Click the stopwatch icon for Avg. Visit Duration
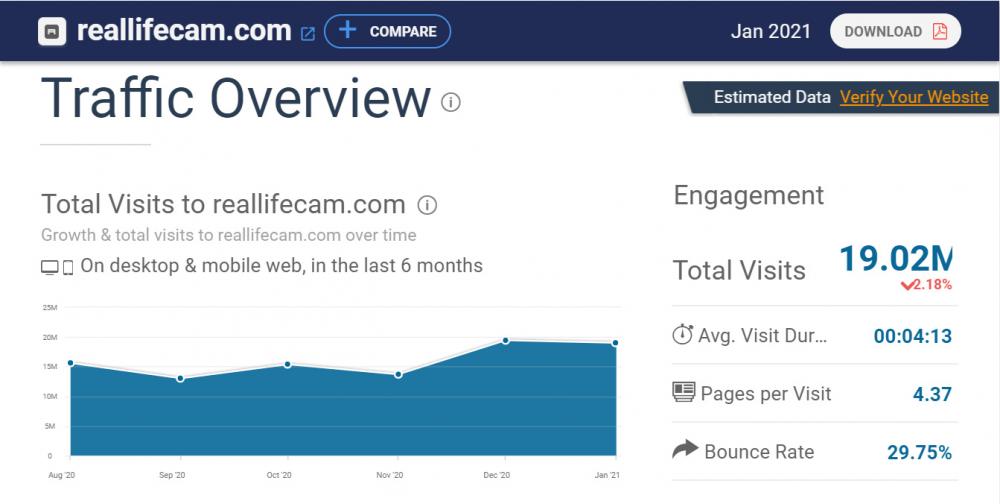 pyautogui.click(x=683, y=335)
